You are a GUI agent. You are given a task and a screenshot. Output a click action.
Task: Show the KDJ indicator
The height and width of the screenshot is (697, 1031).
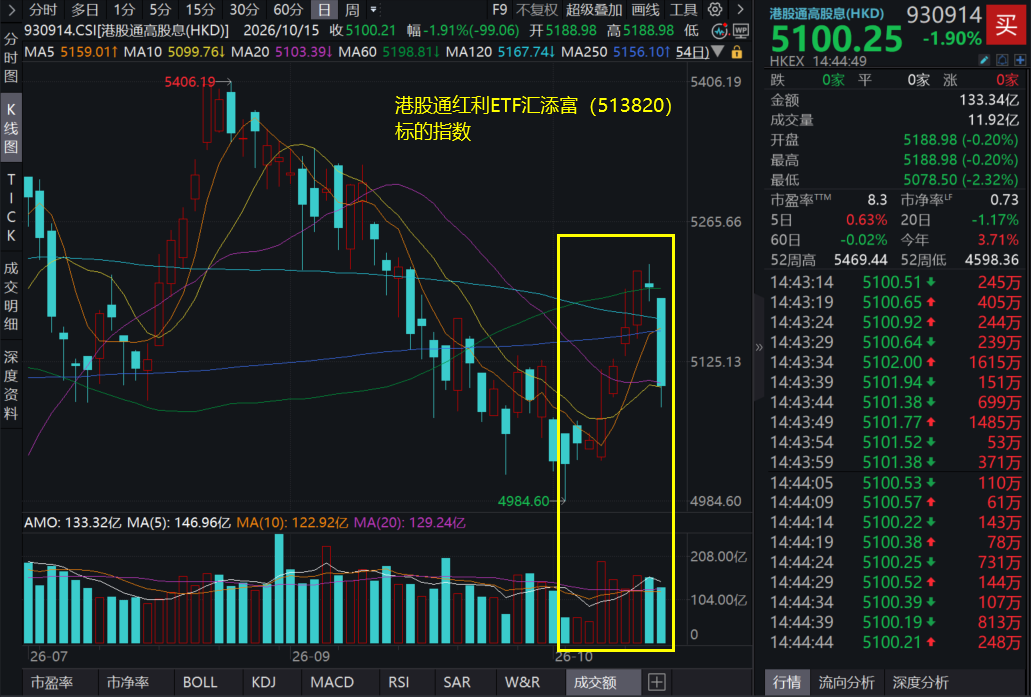[x=264, y=683]
